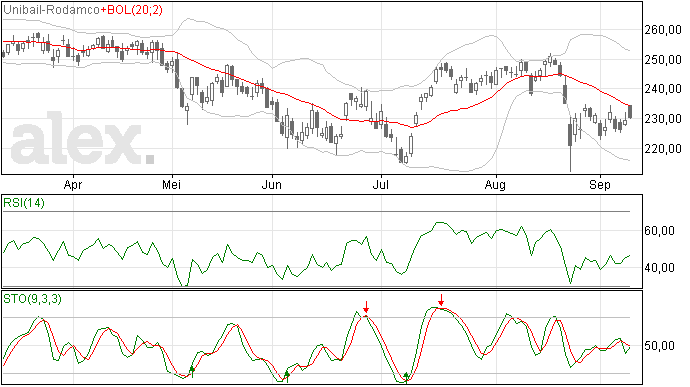This screenshot has width=690, height=387.
Task: Select the Jun month label
Action: (272, 184)
